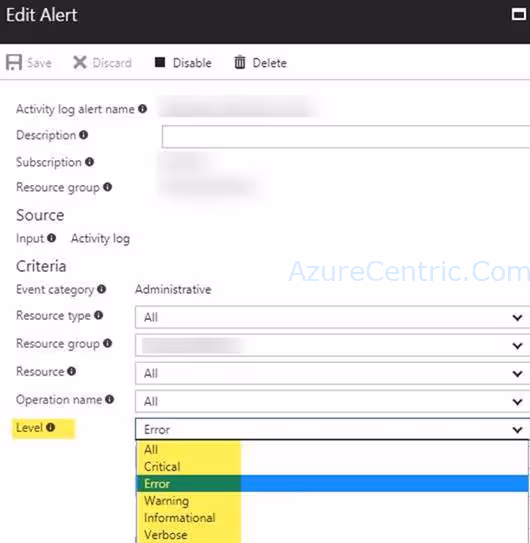This screenshot has width=530, height=543.
Task: Maximize the Edit Alert blade
Action: pyautogui.click(x=519, y=14)
